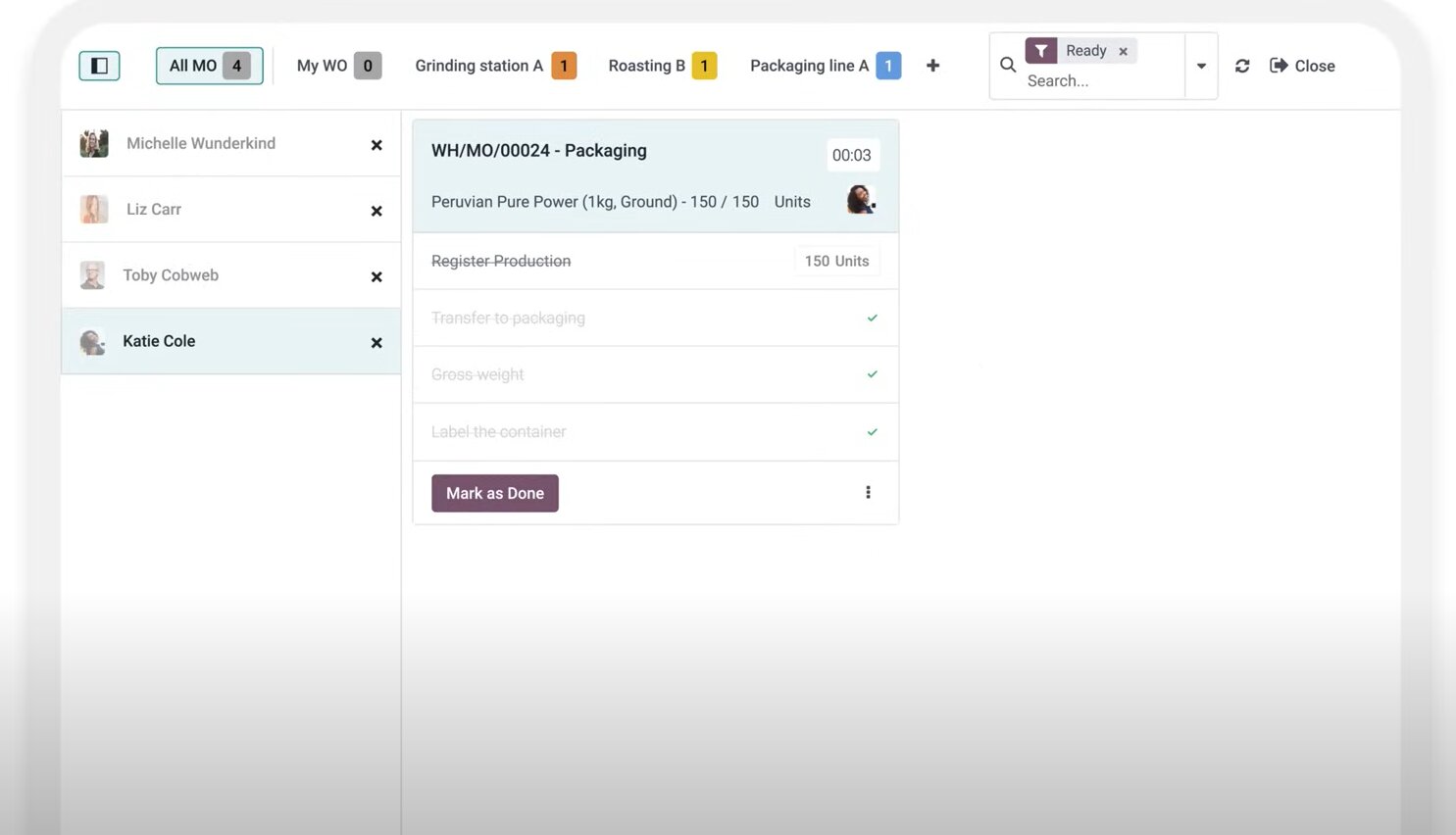The image size is (1456, 835).
Task: Remove the Ready filter tag
Action: [1124, 51]
